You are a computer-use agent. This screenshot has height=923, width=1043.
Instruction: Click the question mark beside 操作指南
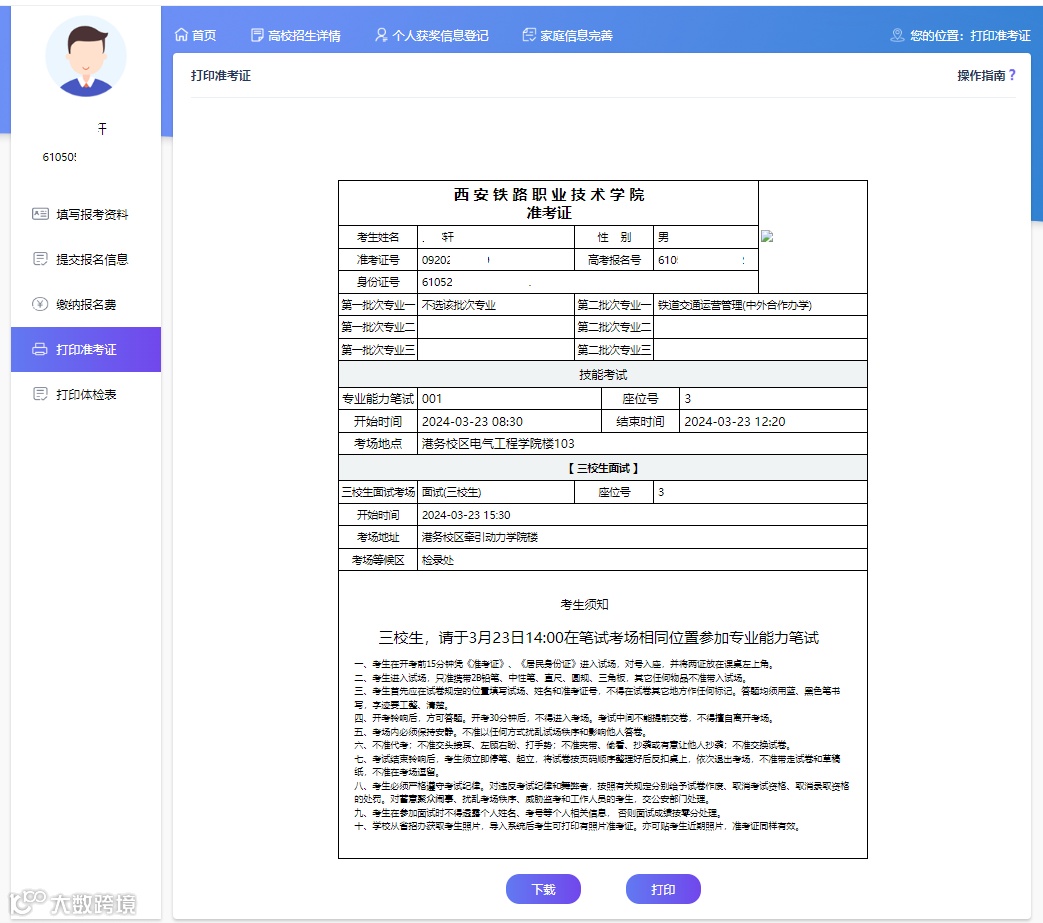point(1012,75)
